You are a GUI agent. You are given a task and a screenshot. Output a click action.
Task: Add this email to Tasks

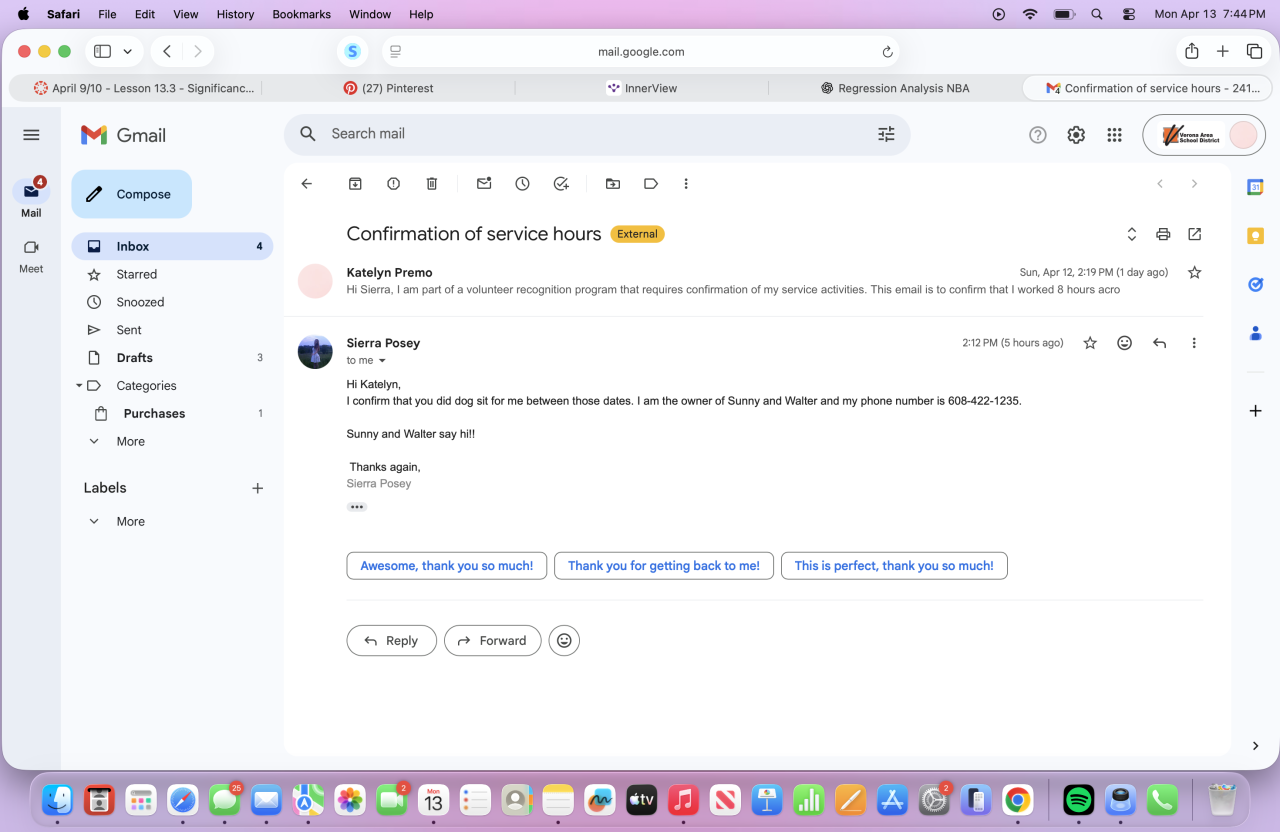561,184
